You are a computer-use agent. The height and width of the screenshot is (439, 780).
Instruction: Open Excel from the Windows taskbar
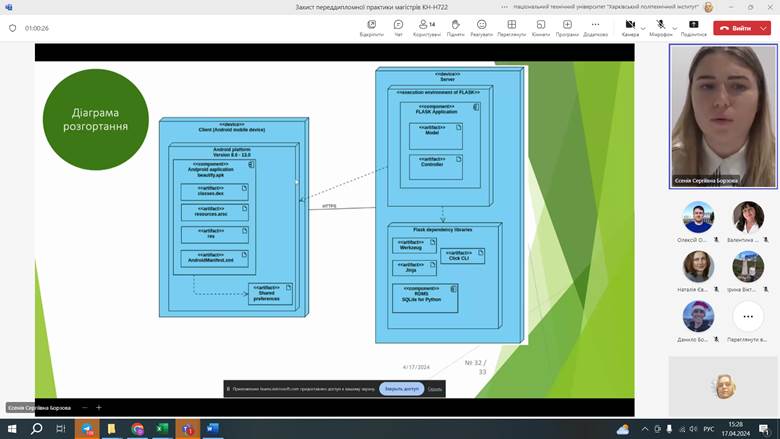pos(162,428)
